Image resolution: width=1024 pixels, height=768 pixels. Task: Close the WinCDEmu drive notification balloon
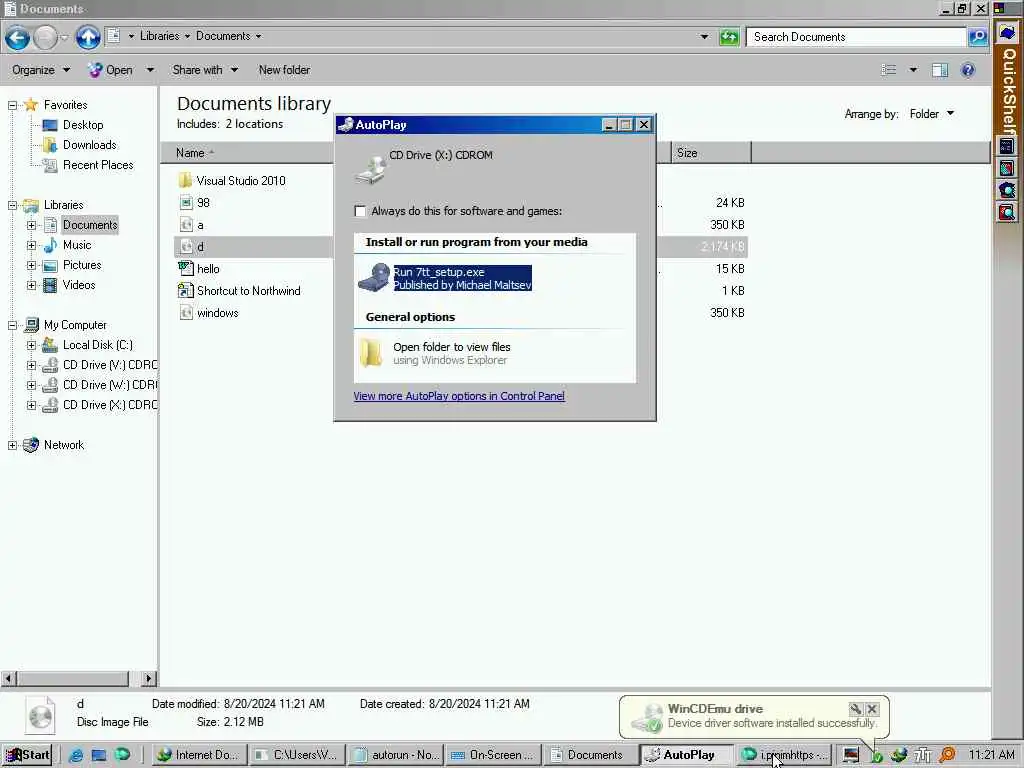pos(872,709)
